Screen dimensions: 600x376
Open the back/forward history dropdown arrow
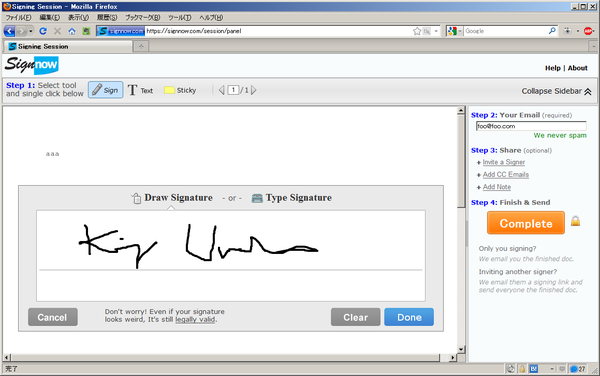click(31, 31)
